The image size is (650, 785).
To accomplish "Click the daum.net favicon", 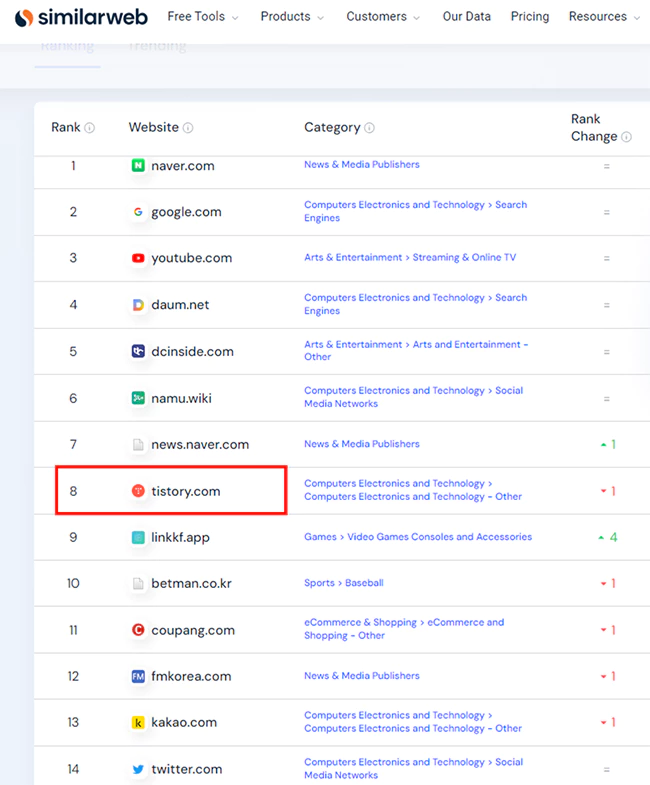I will (138, 304).
